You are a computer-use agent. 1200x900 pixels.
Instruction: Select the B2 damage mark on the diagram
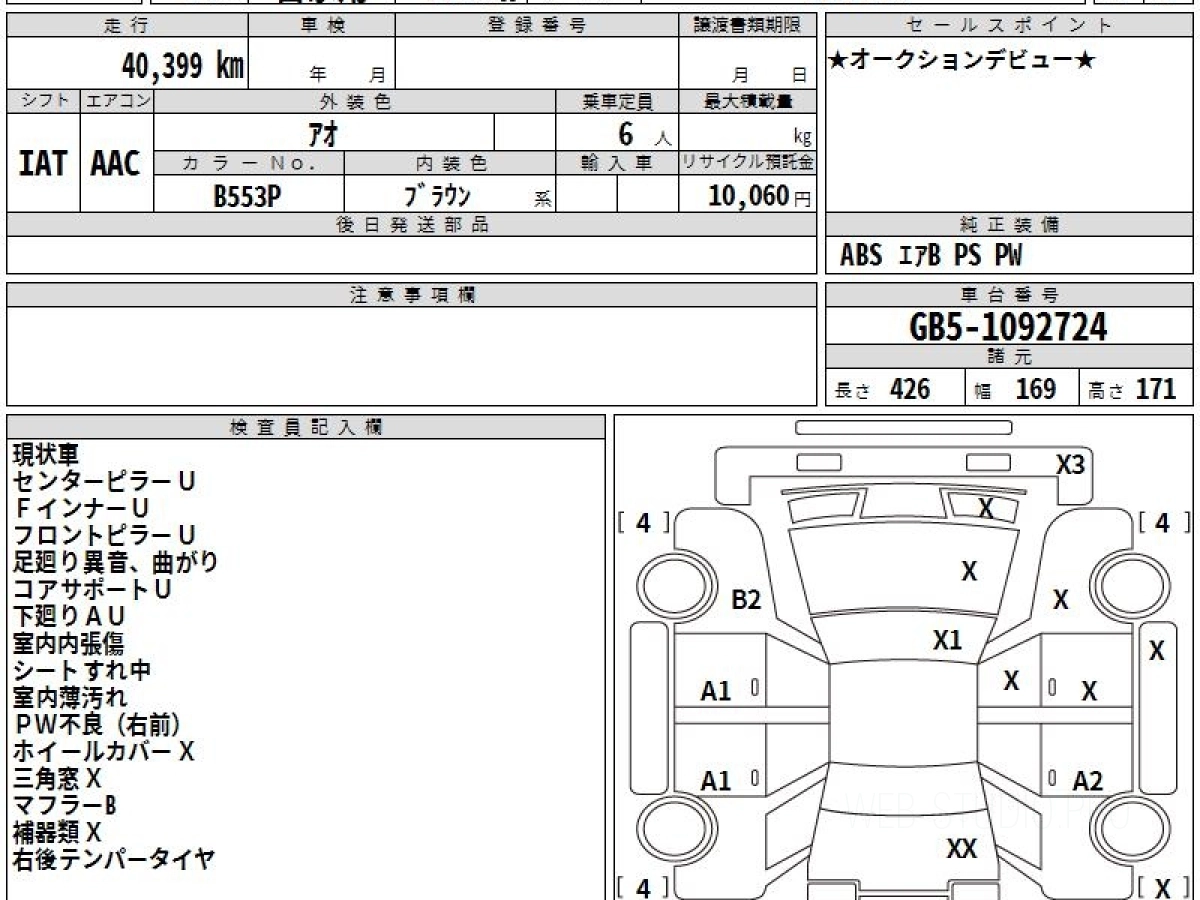tap(747, 600)
